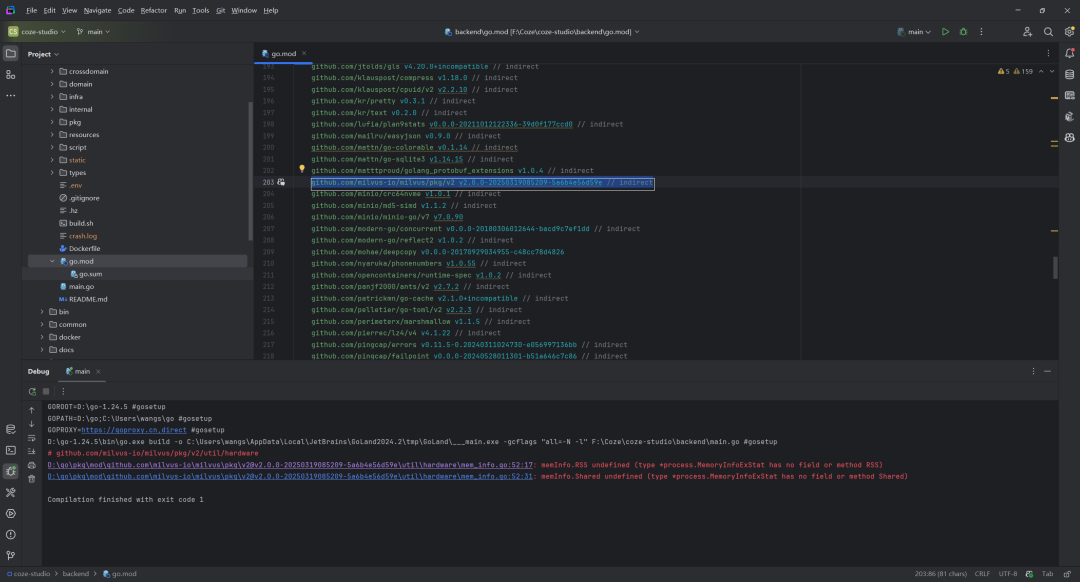Print the console output via printer icon
This screenshot has height=582, width=1080.
pos(32,465)
